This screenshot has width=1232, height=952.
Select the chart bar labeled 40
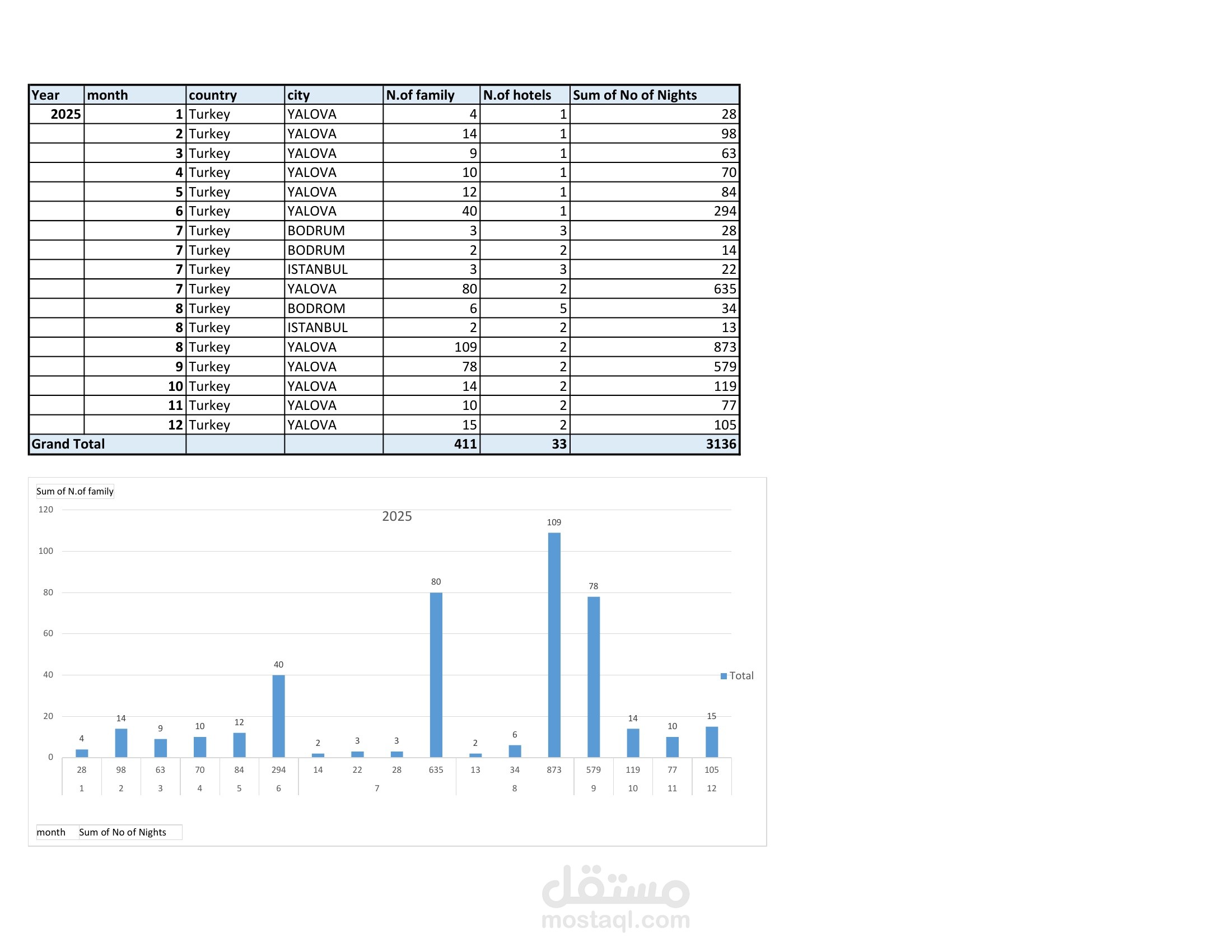[279, 716]
